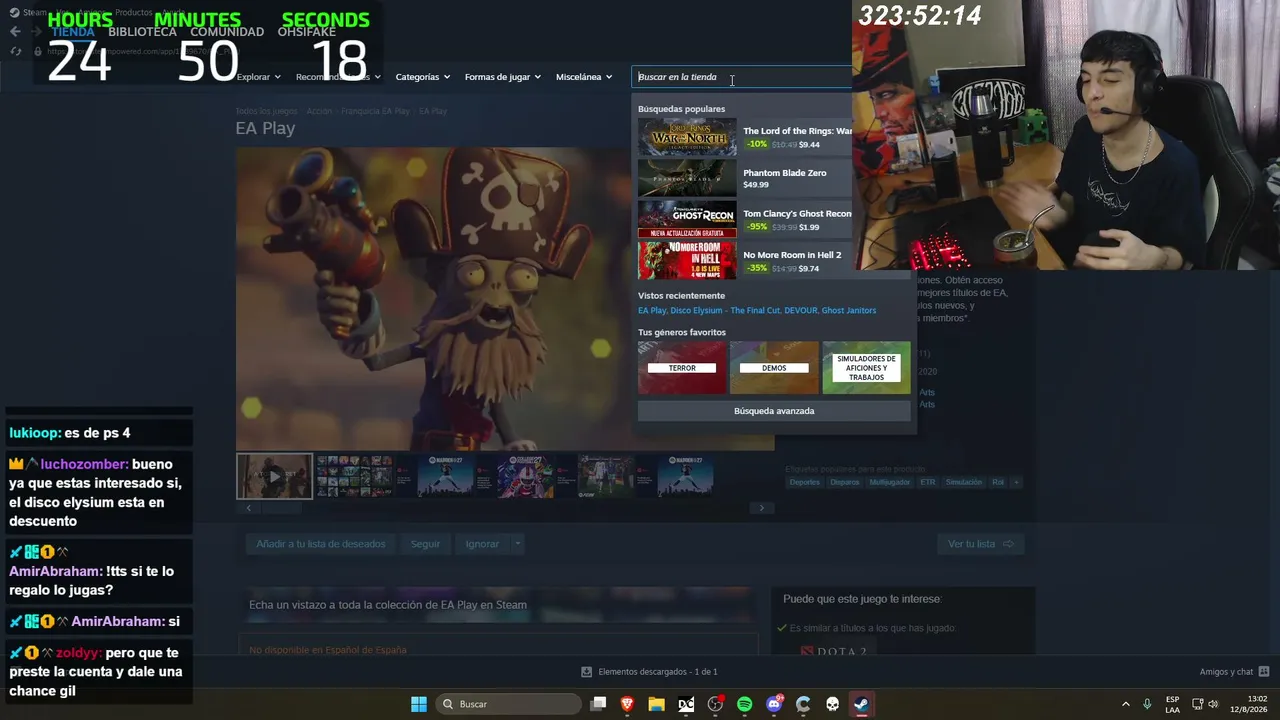Open the DC app icon in taskbar
This screenshot has width=1280, height=720.
coord(686,704)
